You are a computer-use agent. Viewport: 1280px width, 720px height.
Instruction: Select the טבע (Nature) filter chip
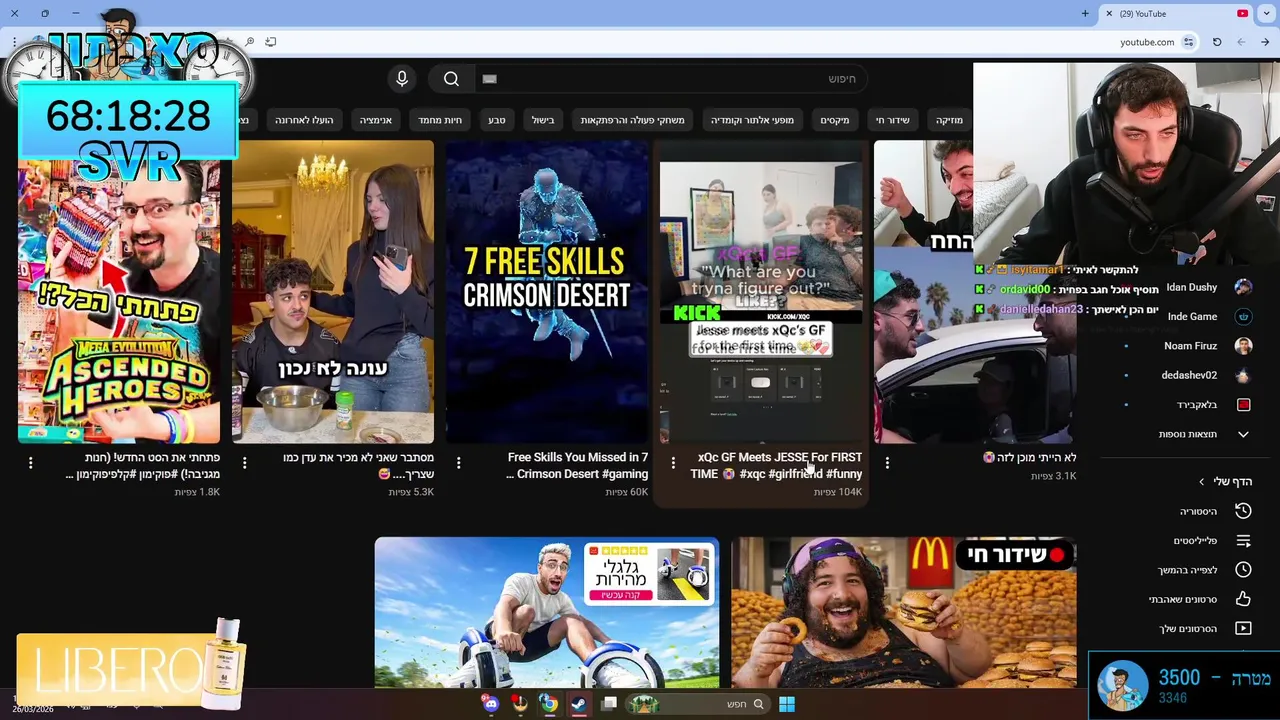coord(497,120)
